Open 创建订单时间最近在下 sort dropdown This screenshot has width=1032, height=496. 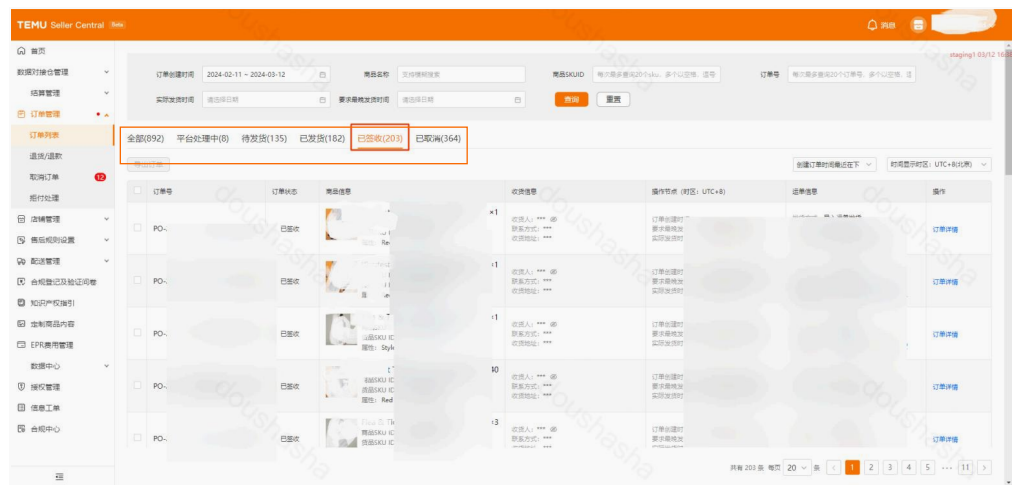point(835,164)
